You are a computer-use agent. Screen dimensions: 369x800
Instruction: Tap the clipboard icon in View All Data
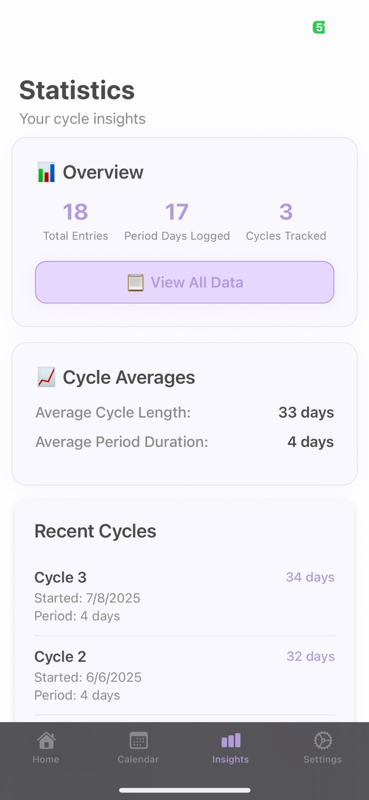point(136,283)
